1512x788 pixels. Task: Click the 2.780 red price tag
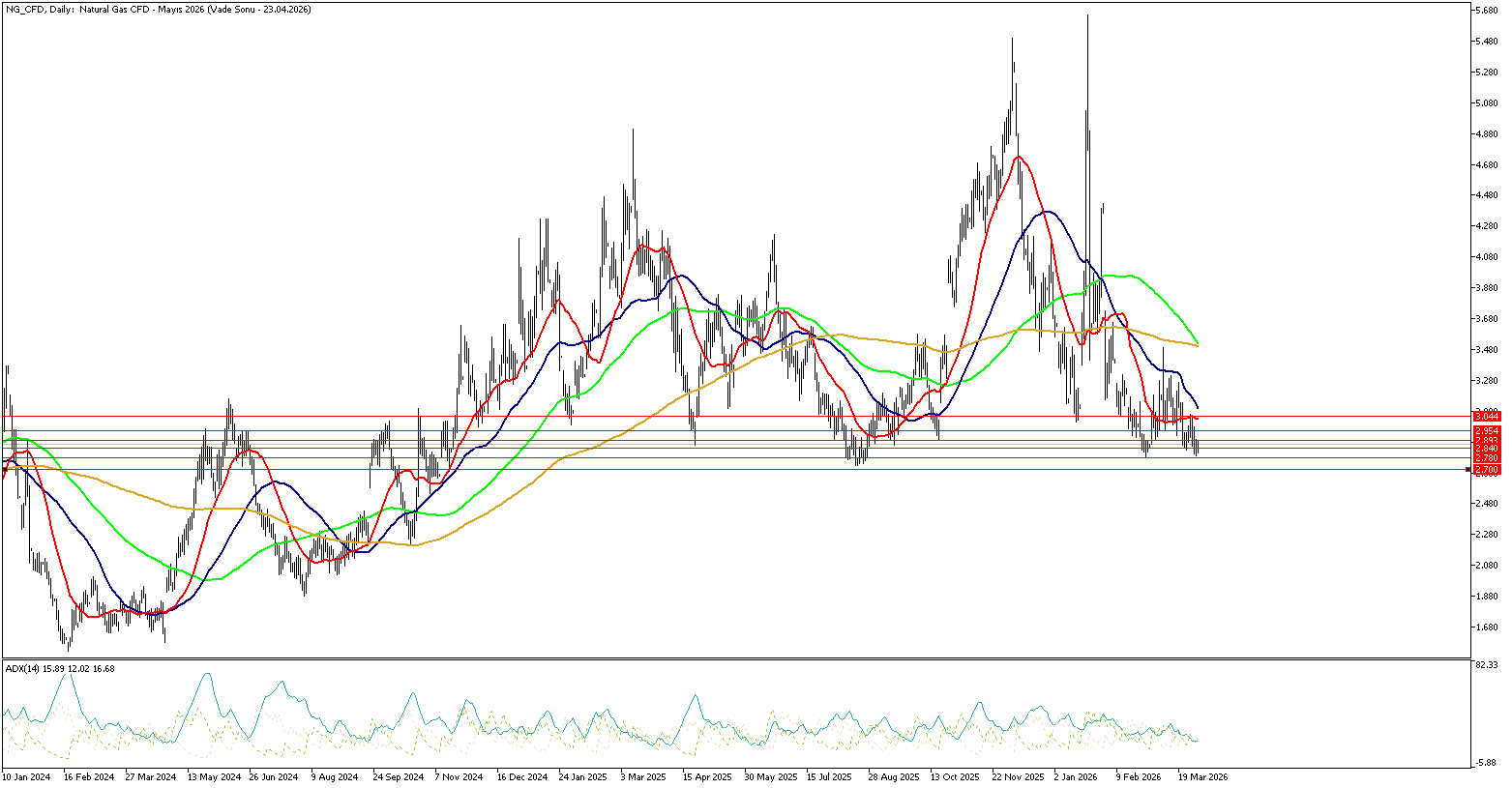1486,457
